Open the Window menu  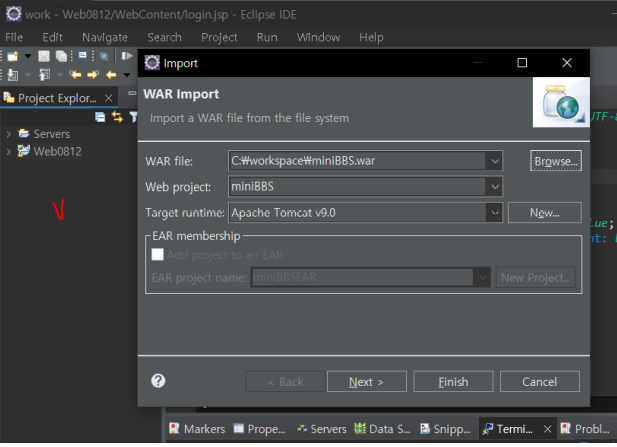pos(318,37)
